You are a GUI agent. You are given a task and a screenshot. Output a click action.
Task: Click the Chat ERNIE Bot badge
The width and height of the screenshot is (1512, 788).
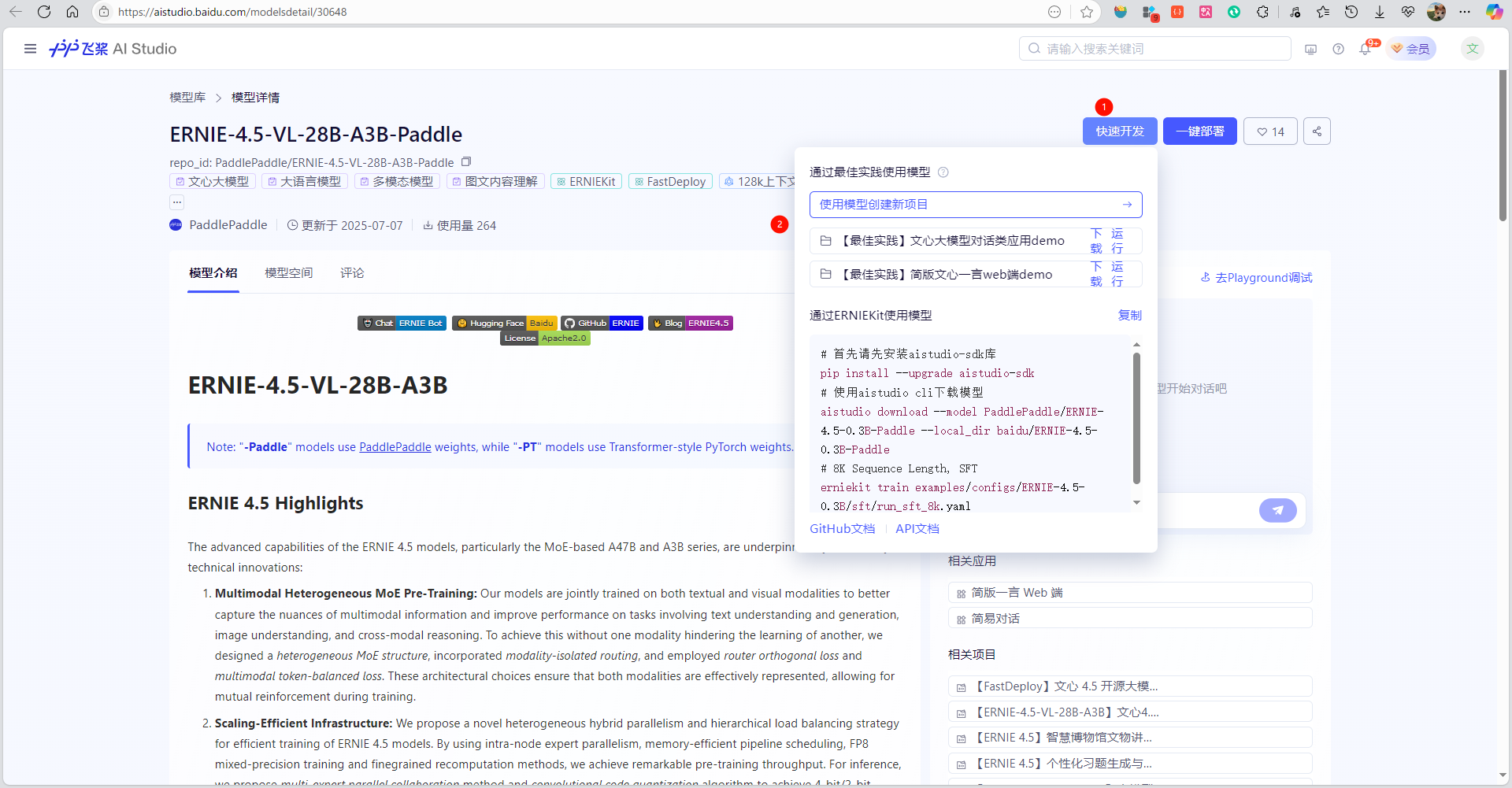(402, 323)
